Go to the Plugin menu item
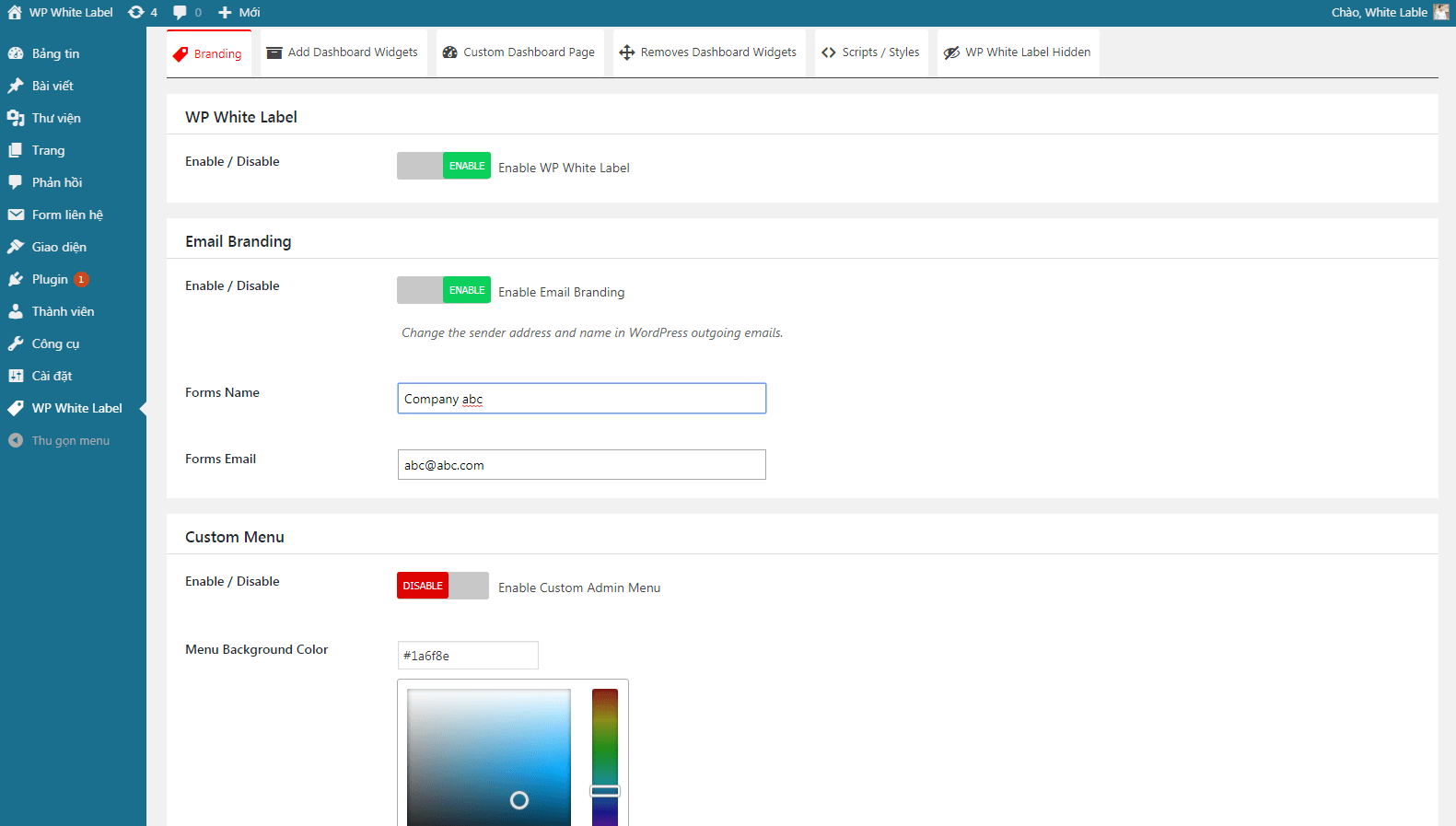Screen dimensions: 1456x826 coord(73,279)
